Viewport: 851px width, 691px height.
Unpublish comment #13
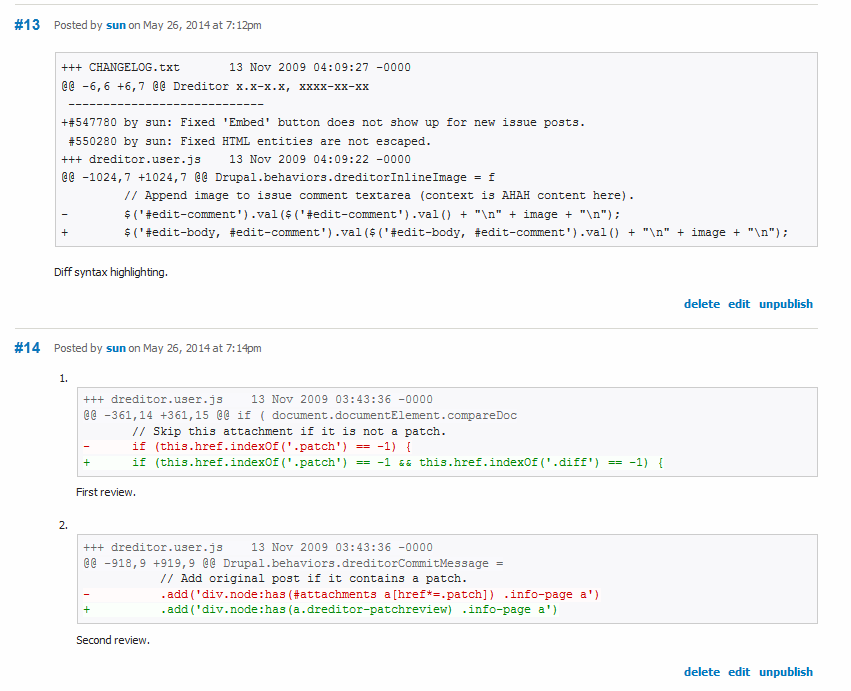click(x=786, y=304)
